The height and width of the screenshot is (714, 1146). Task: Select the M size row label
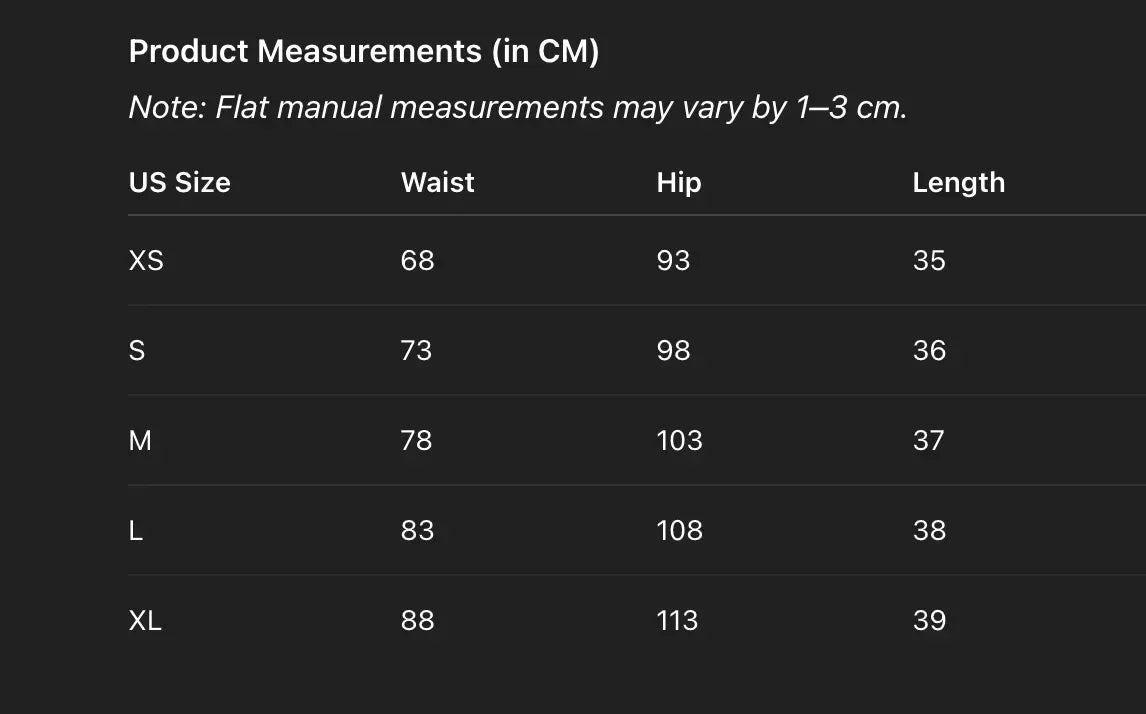140,441
